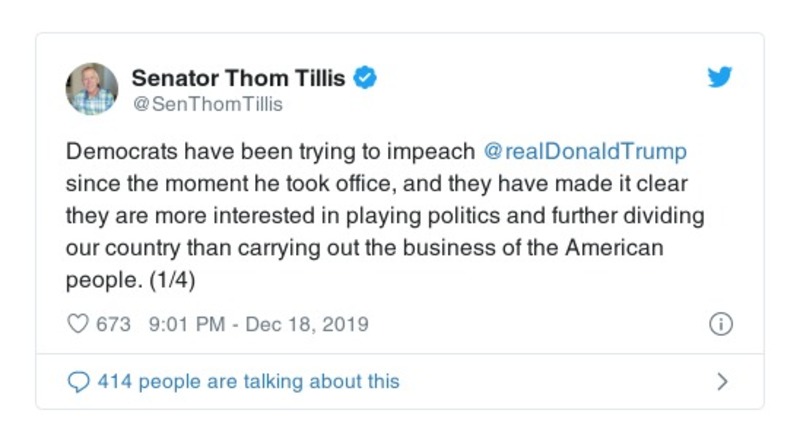Open the circled info icon
Viewport: 800px width, 445px height.
(x=720, y=324)
